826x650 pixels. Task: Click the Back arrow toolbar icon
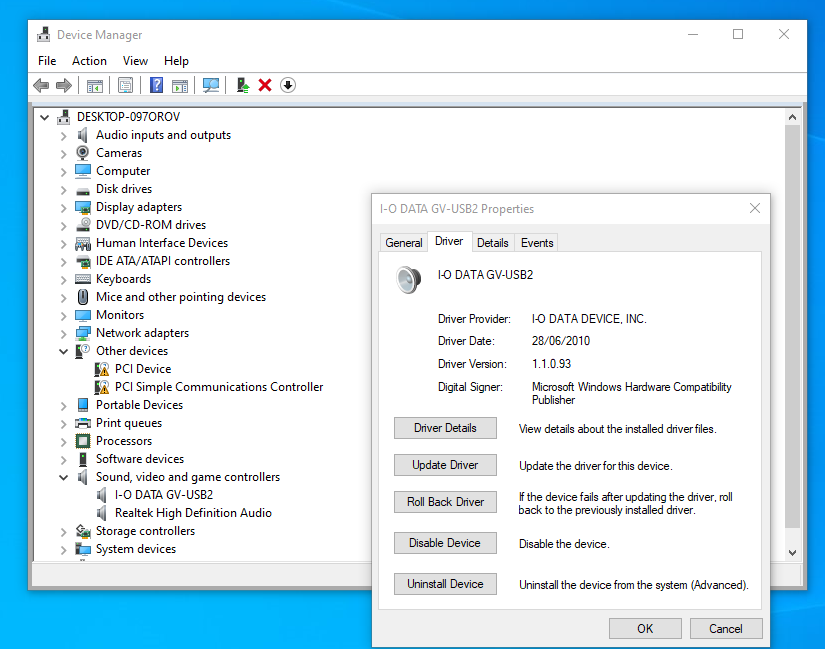[41, 85]
